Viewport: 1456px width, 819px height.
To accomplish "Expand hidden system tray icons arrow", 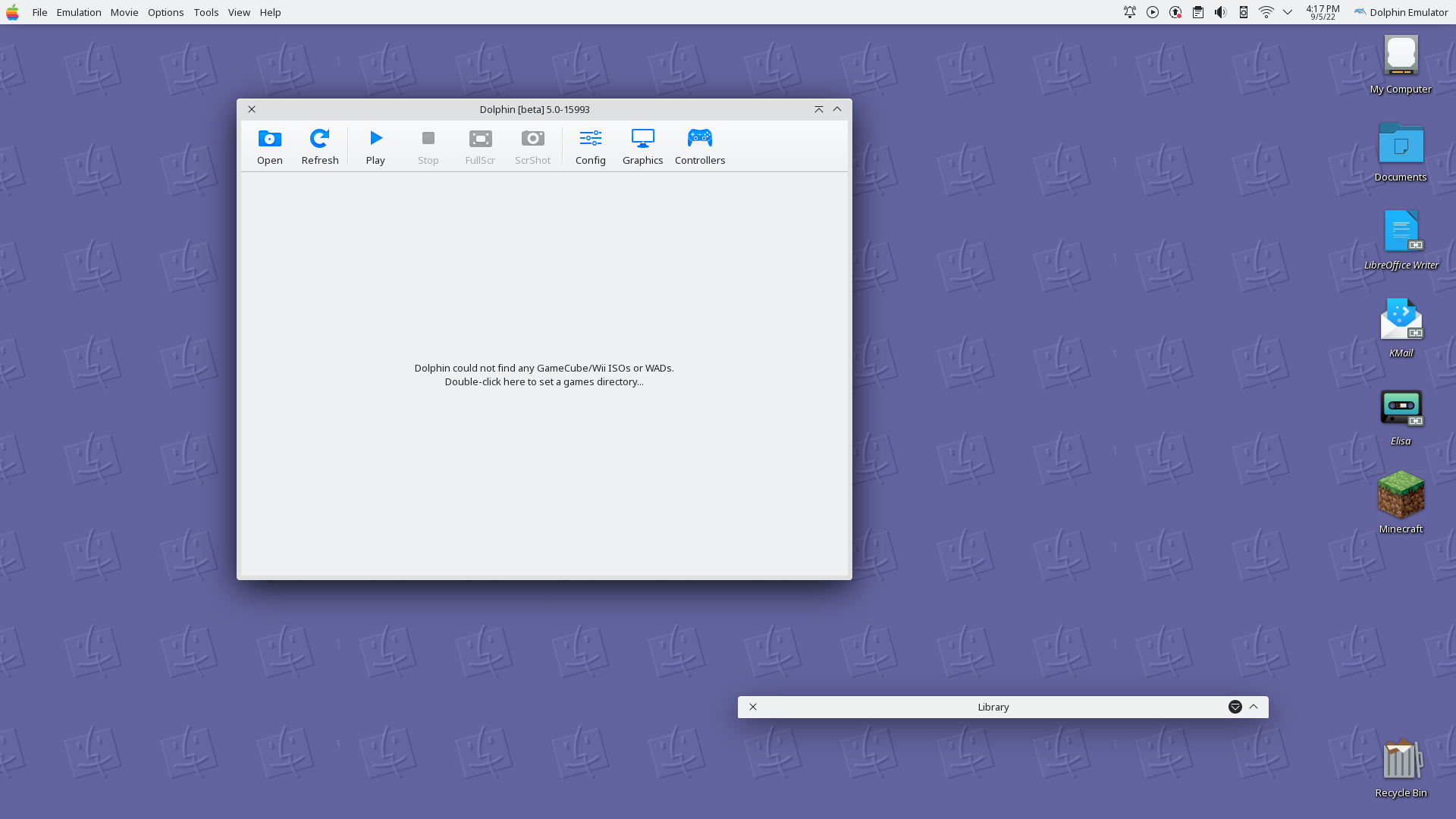I will (1288, 12).
